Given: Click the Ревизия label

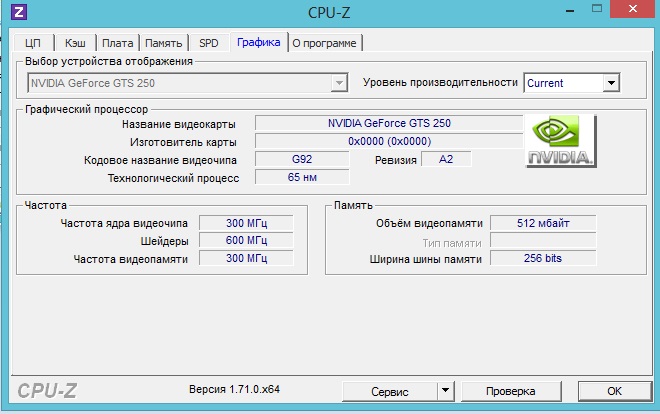Looking at the screenshot, I should click(396, 160).
